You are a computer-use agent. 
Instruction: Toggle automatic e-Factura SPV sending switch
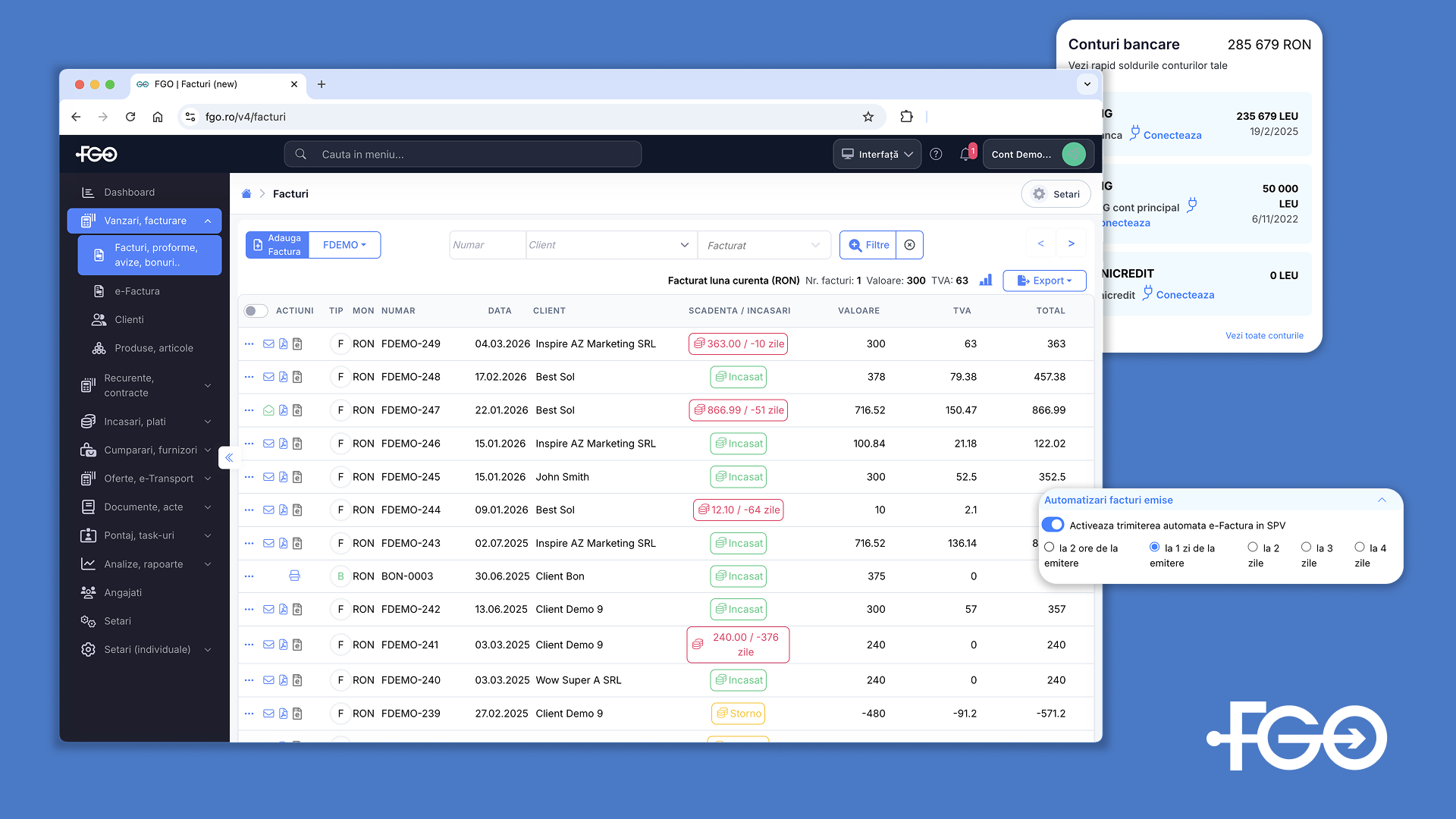1053,525
